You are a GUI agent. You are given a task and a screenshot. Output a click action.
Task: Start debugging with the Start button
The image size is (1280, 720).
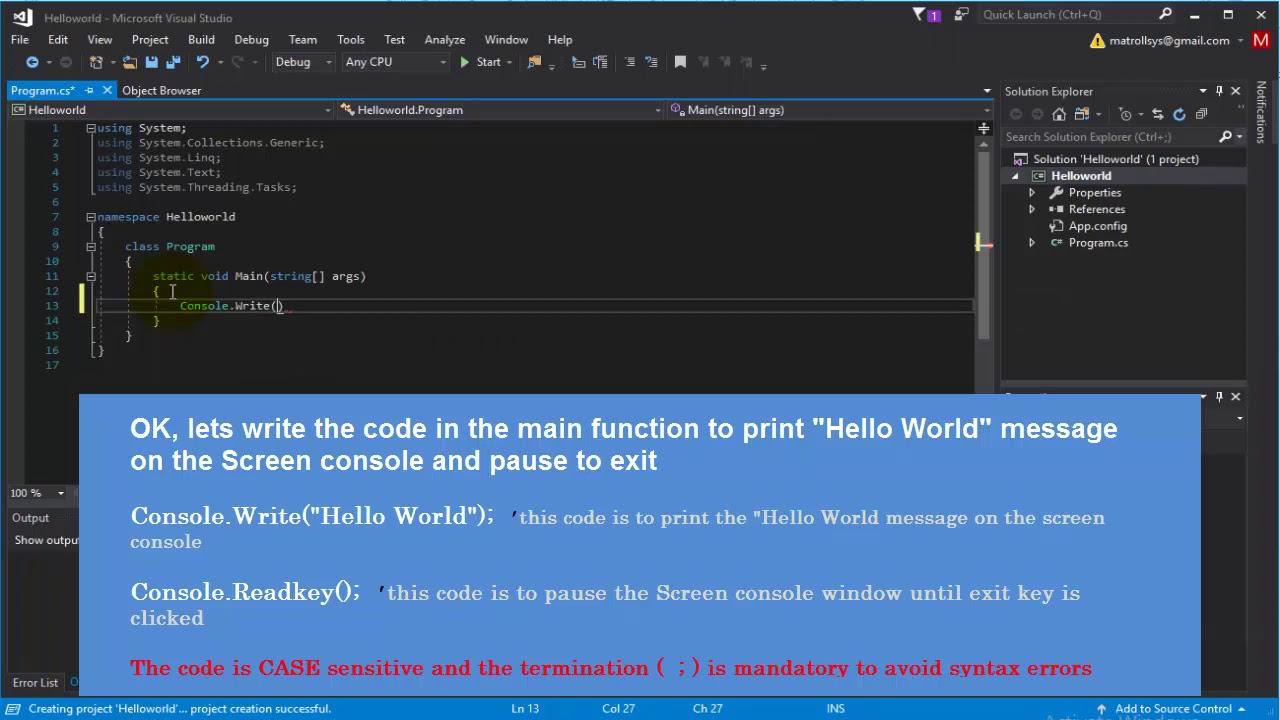pyautogui.click(x=480, y=62)
